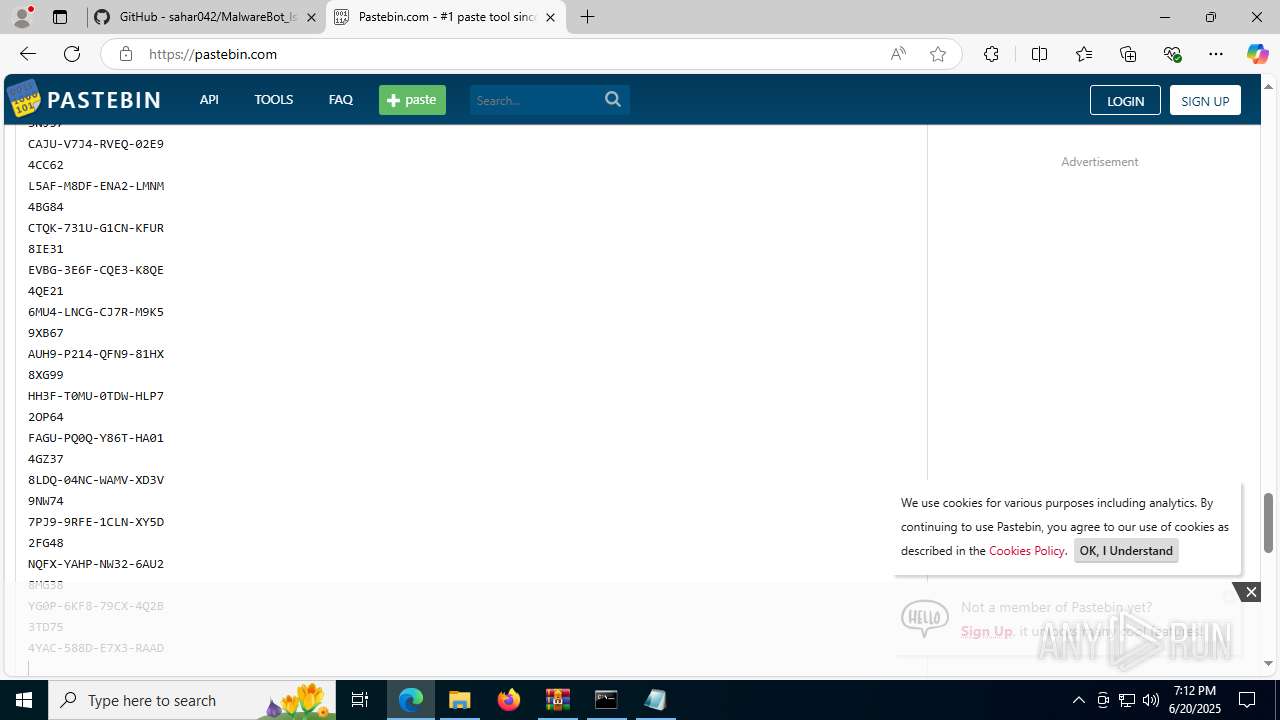Click text line CTQK-731U-G1CN-KFUR

click(96, 228)
